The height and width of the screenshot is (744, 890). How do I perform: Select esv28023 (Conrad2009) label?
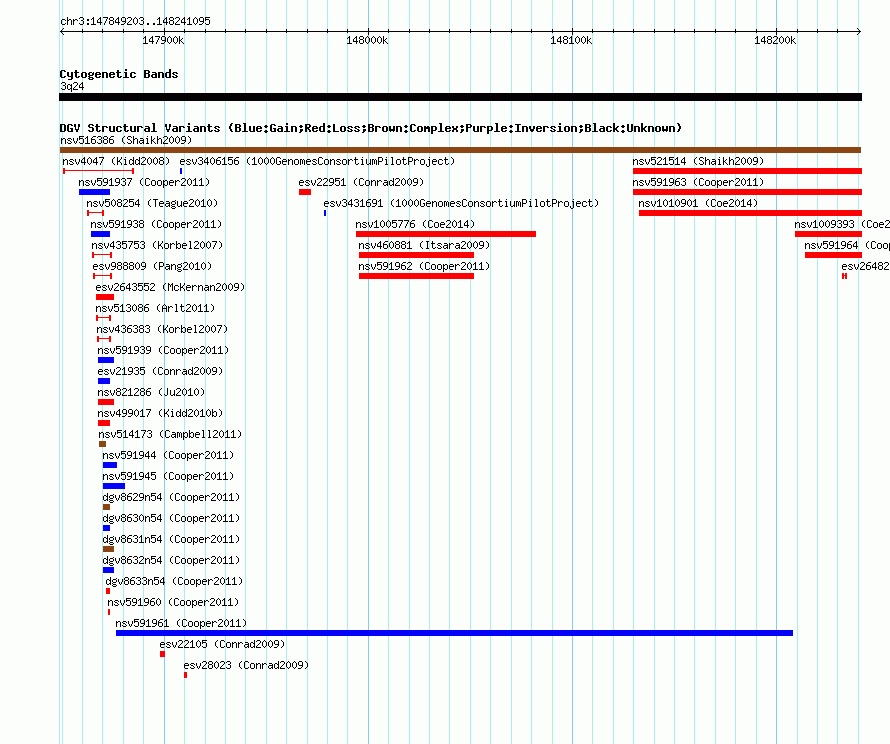(246, 665)
